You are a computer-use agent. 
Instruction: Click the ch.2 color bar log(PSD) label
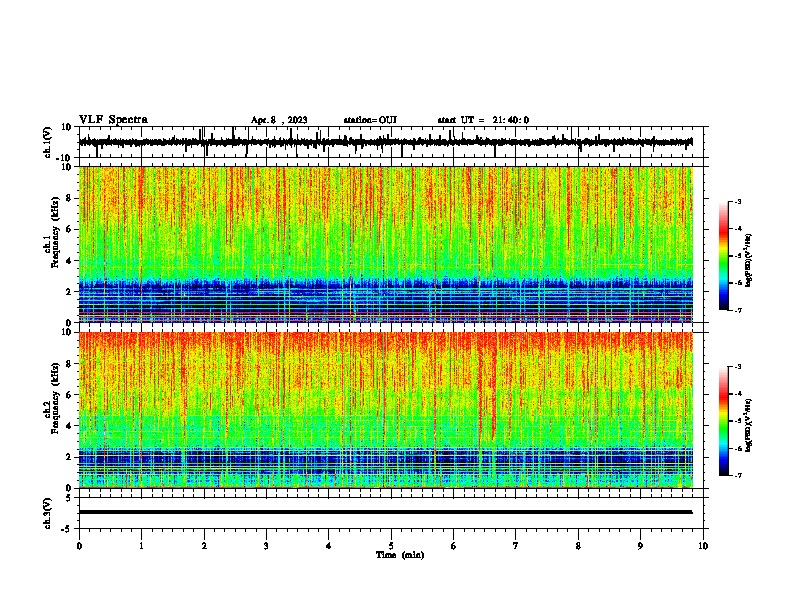pos(748,425)
